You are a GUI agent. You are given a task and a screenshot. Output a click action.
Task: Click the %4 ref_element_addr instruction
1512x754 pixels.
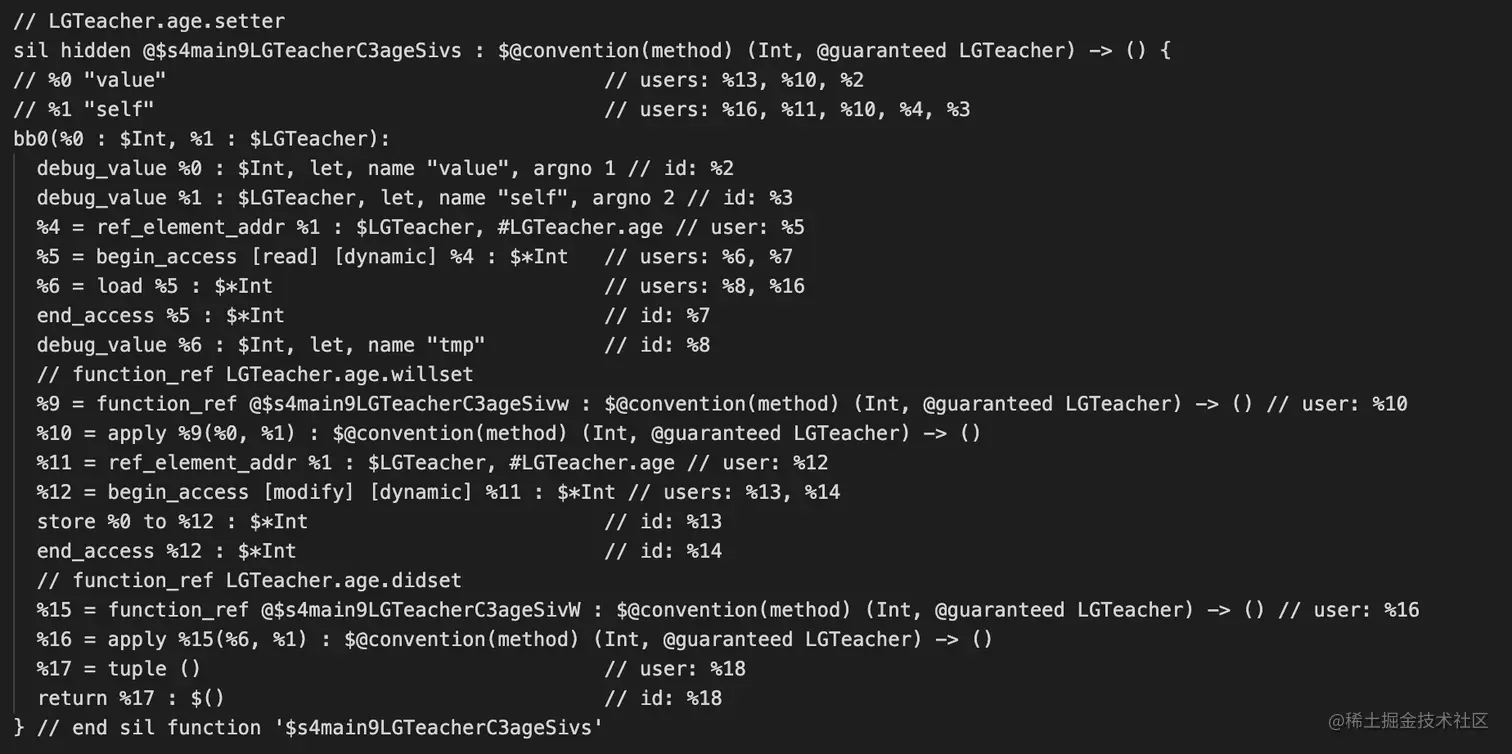pyautogui.click(x=421, y=227)
